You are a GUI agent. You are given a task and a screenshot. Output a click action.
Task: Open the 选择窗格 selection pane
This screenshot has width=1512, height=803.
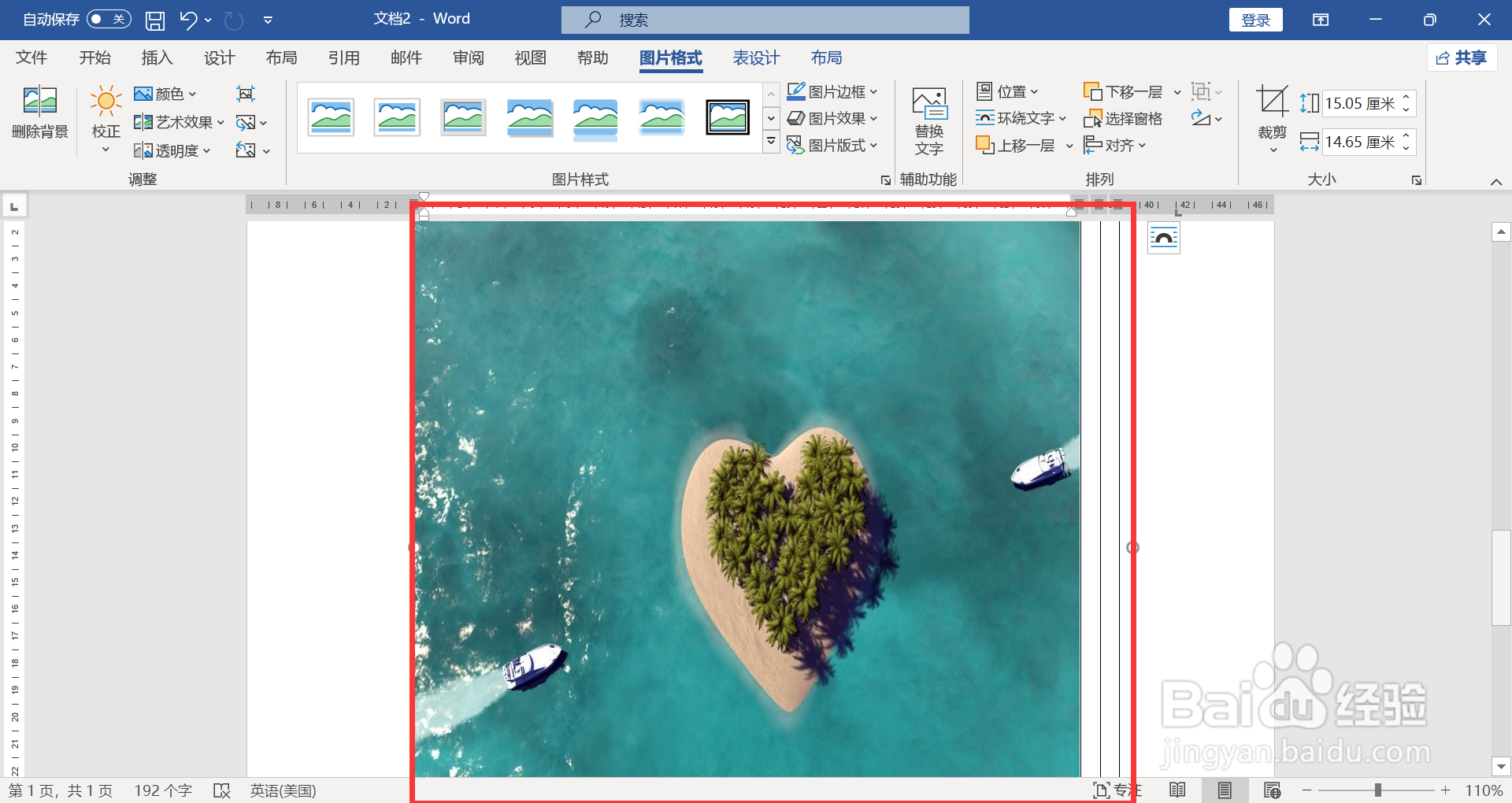(1126, 118)
